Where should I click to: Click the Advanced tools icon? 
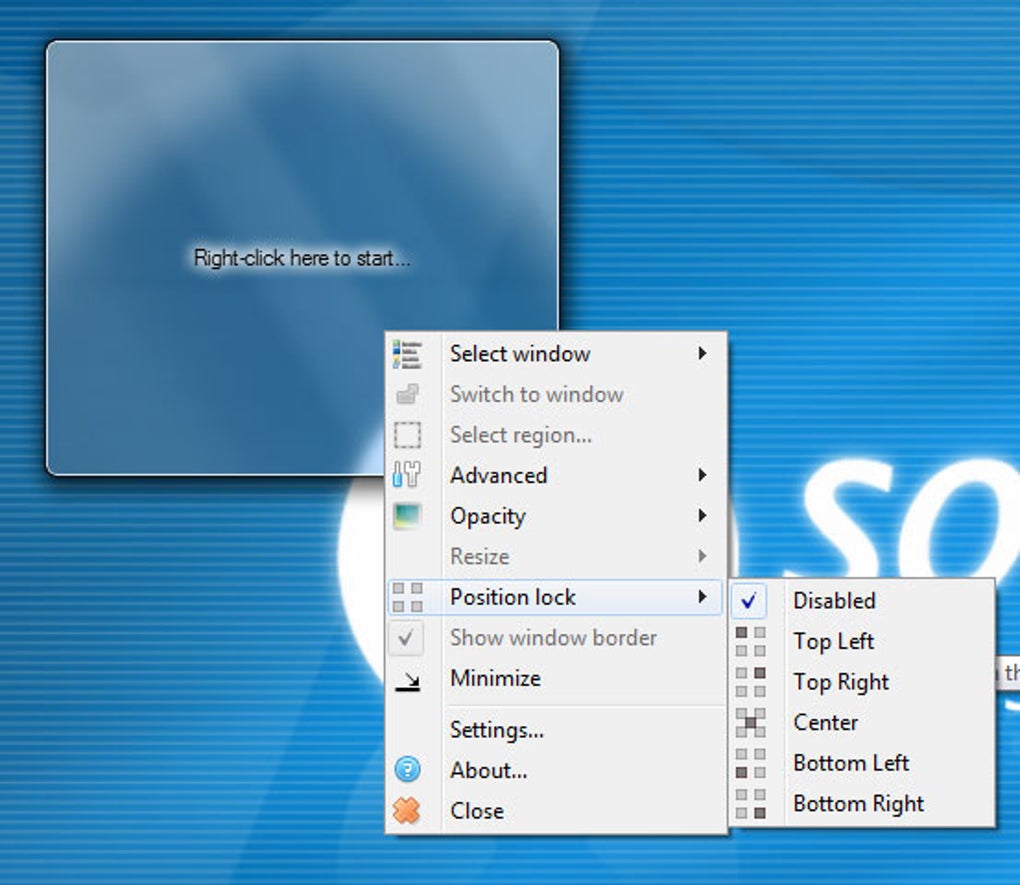pyautogui.click(x=407, y=476)
